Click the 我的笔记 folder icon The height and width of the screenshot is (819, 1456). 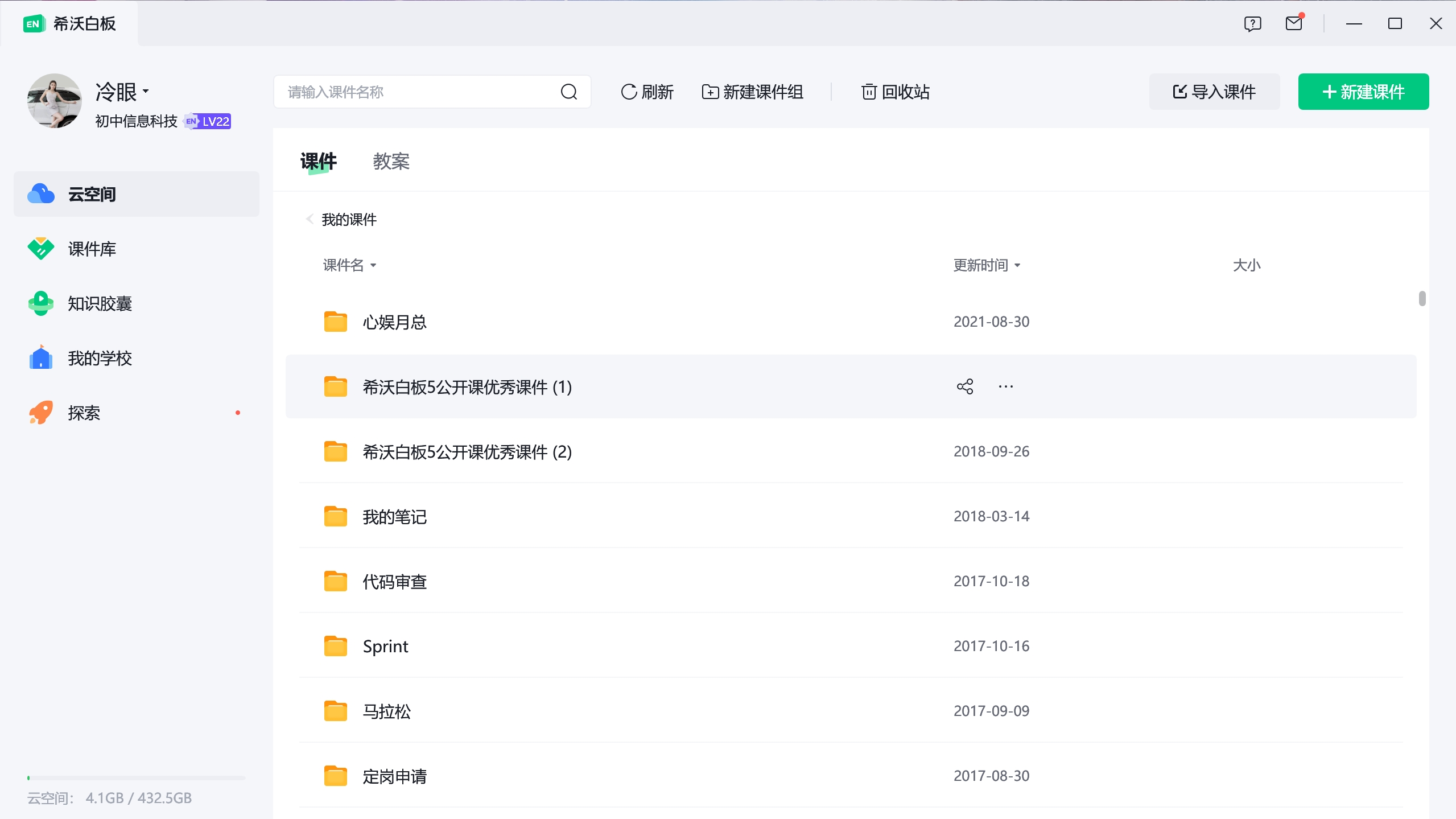(336, 516)
